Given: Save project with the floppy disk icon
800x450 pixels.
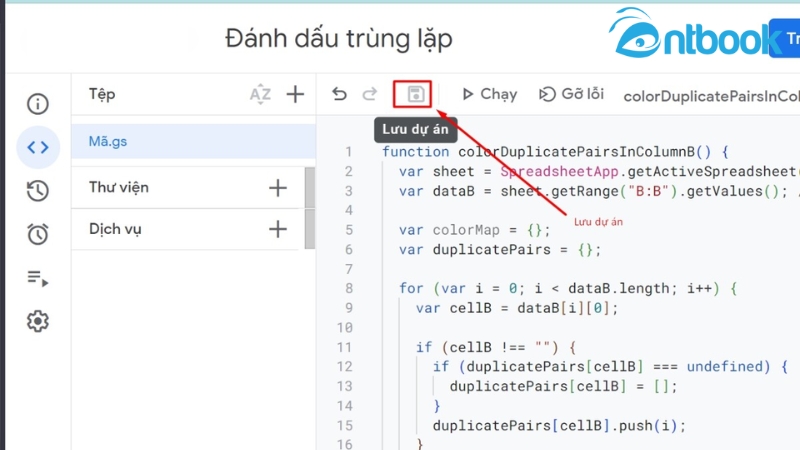Looking at the screenshot, I should point(412,94).
